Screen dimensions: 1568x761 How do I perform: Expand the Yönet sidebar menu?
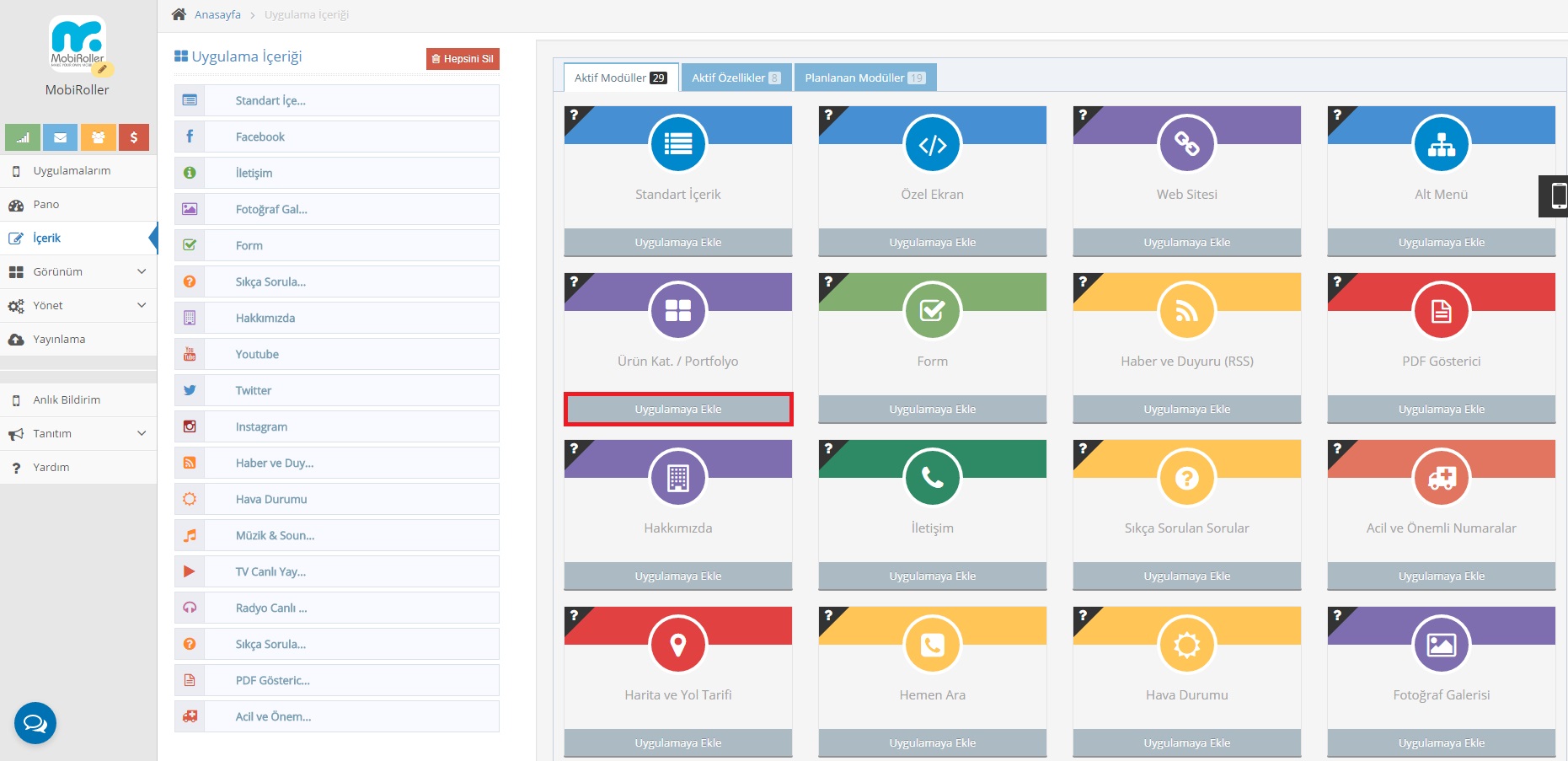pos(78,306)
